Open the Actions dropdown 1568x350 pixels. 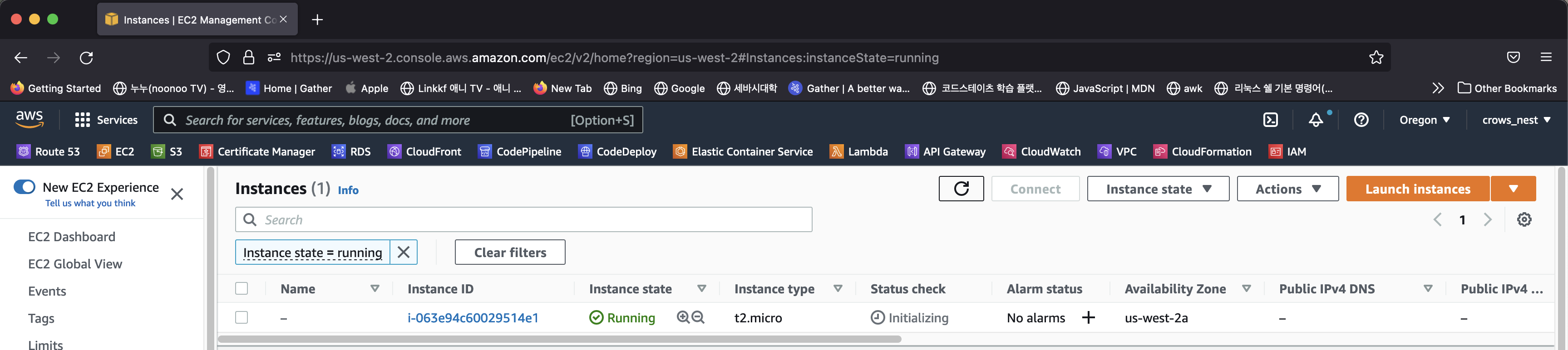coord(1287,188)
